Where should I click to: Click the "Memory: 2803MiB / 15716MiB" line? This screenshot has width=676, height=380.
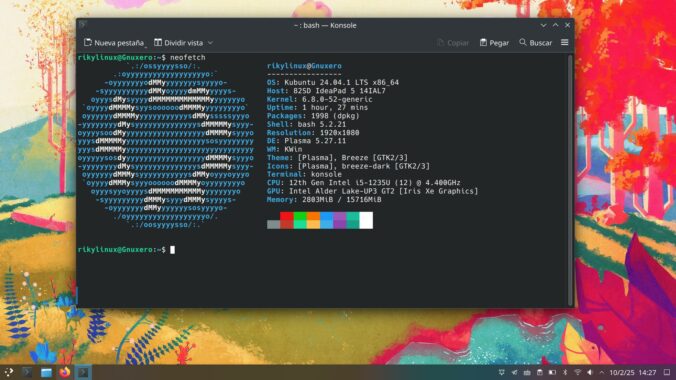coord(324,200)
